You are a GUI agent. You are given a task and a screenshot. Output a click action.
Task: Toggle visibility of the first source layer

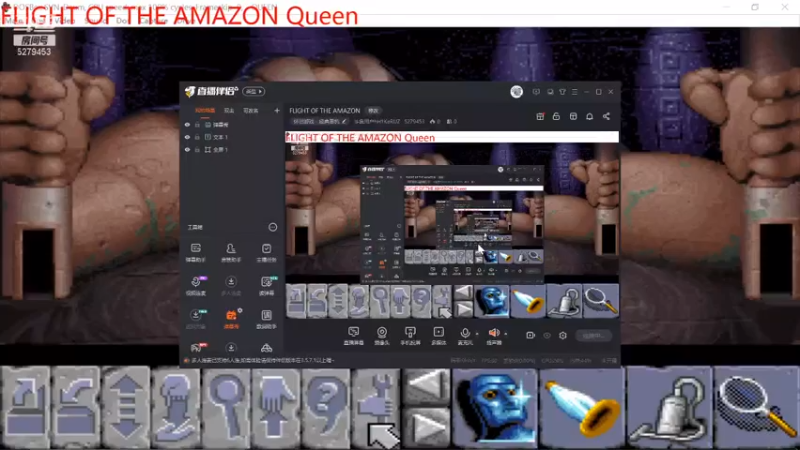pos(187,124)
